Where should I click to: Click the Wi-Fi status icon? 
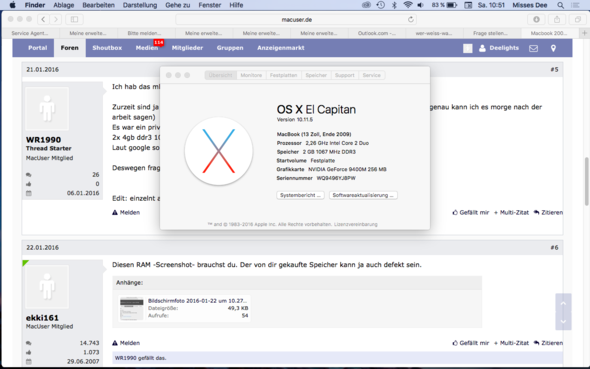(408, 5)
